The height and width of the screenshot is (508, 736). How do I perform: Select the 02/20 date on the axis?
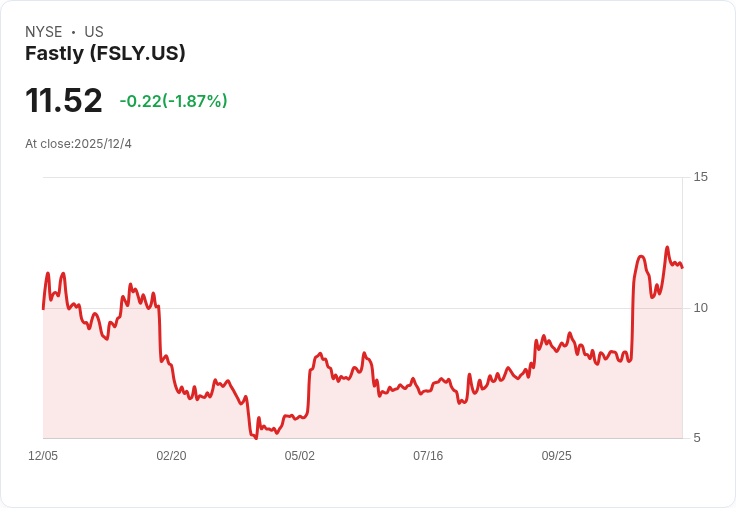(x=171, y=456)
